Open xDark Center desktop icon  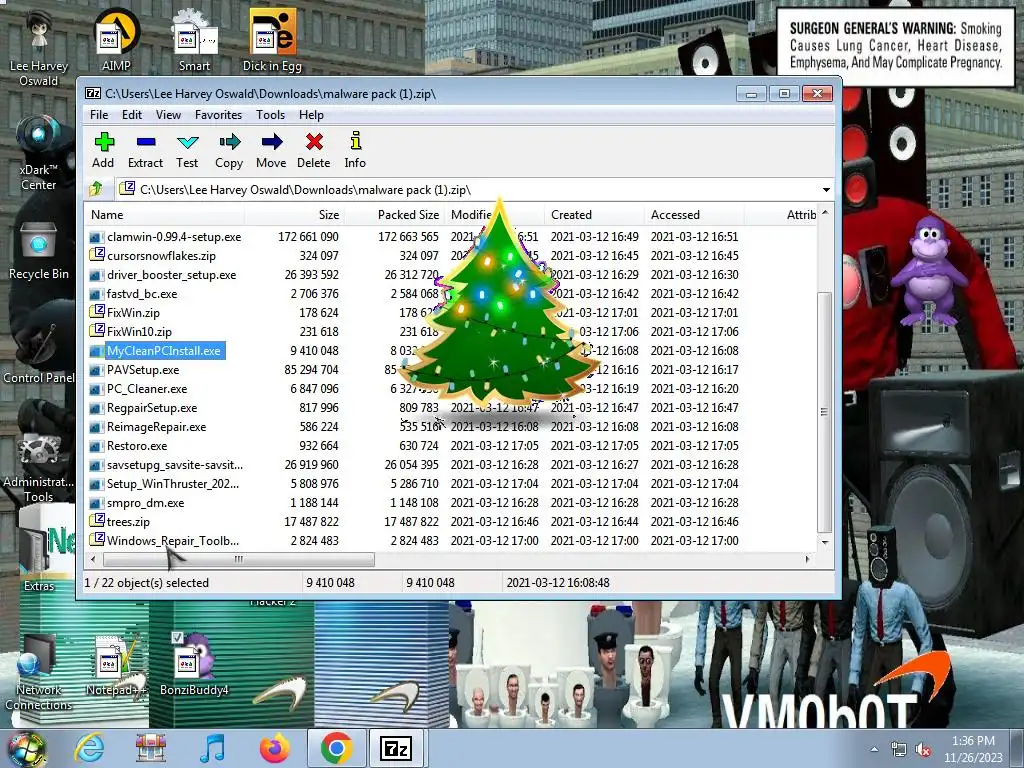[x=39, y=153]
